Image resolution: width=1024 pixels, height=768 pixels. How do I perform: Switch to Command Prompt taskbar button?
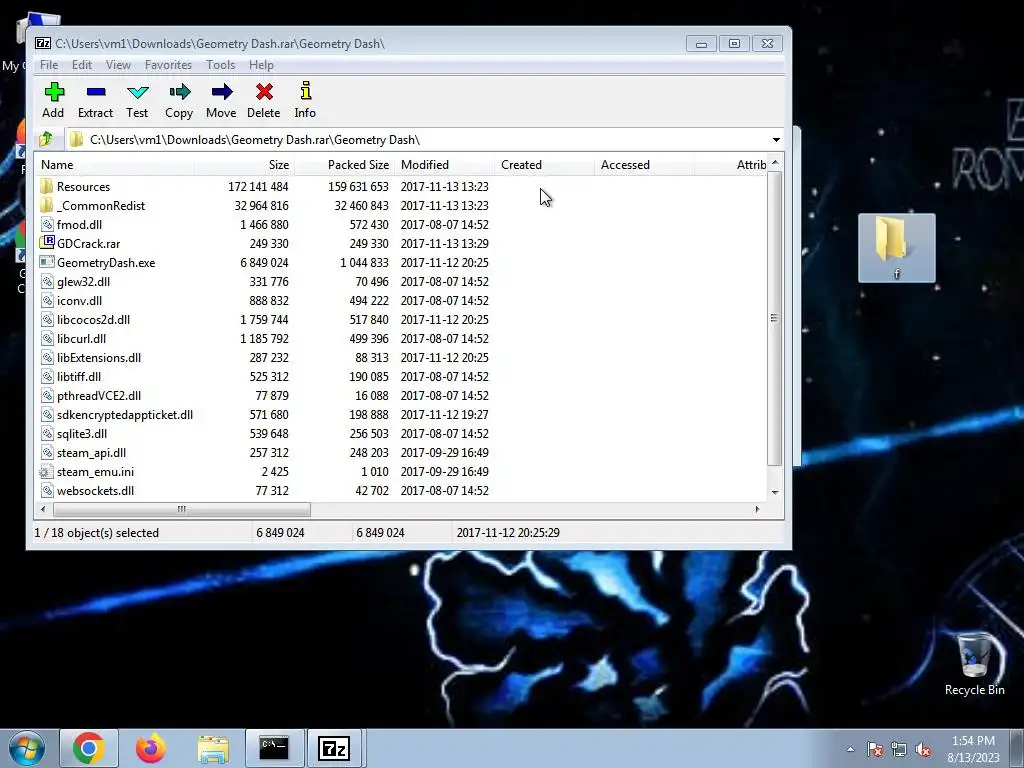(274, 748)
